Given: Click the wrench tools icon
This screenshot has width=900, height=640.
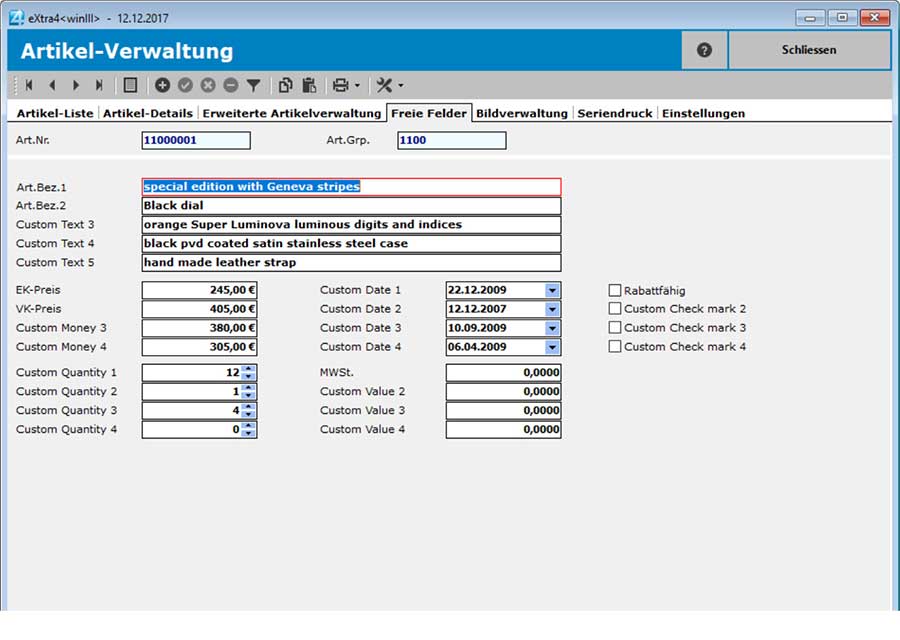Looking at the screenshot, I should (x=386, y=85).
